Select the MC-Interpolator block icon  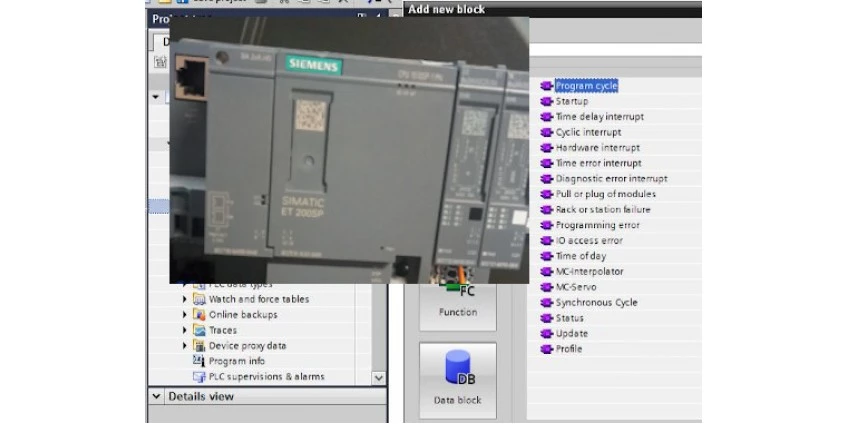[x=547, y=271]
